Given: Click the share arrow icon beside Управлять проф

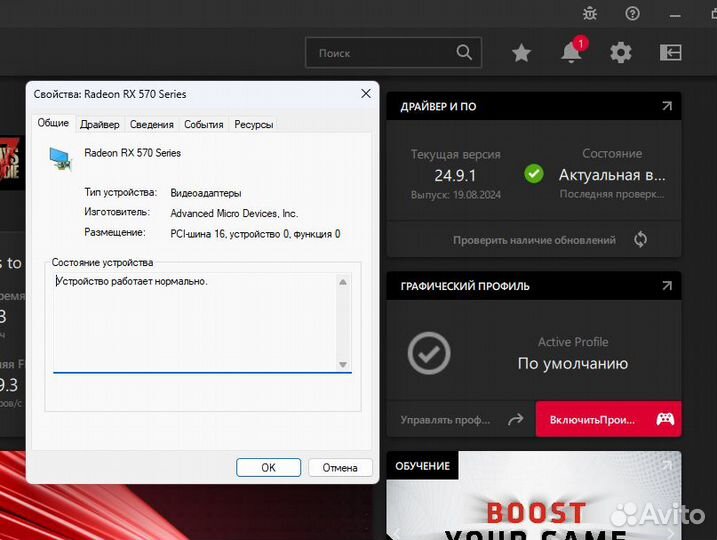Looking at the screenshot, I should [x=515, y=419].
